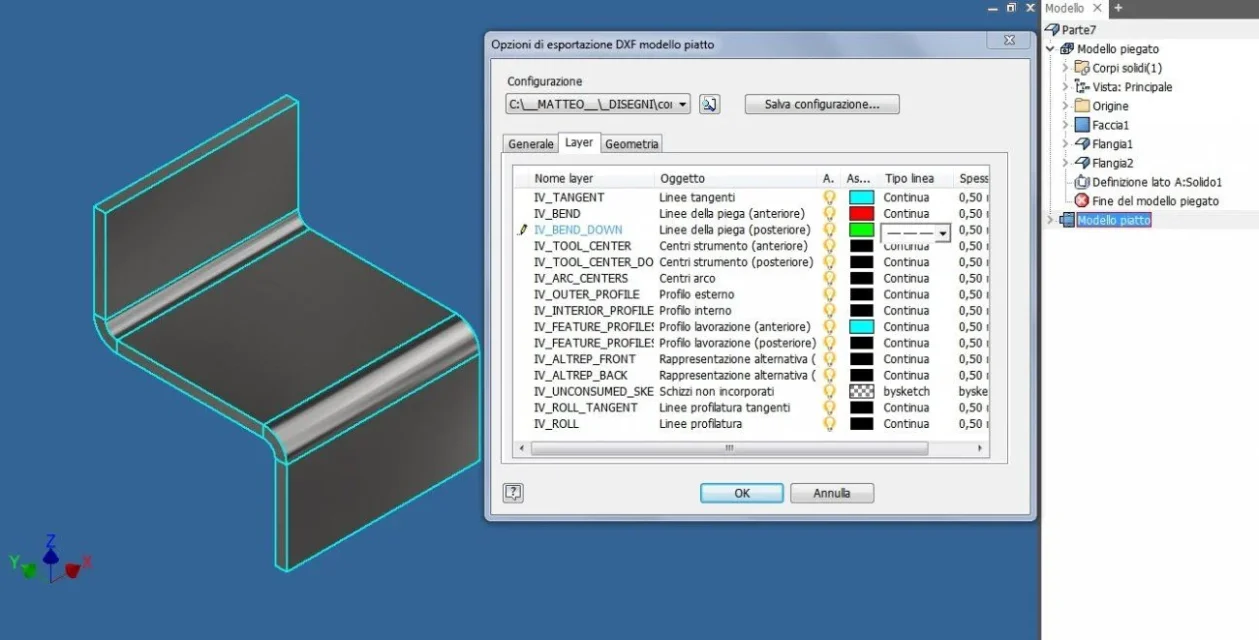
Task: Expand the Modello piatto node
Action: (x=1050, y=220)
